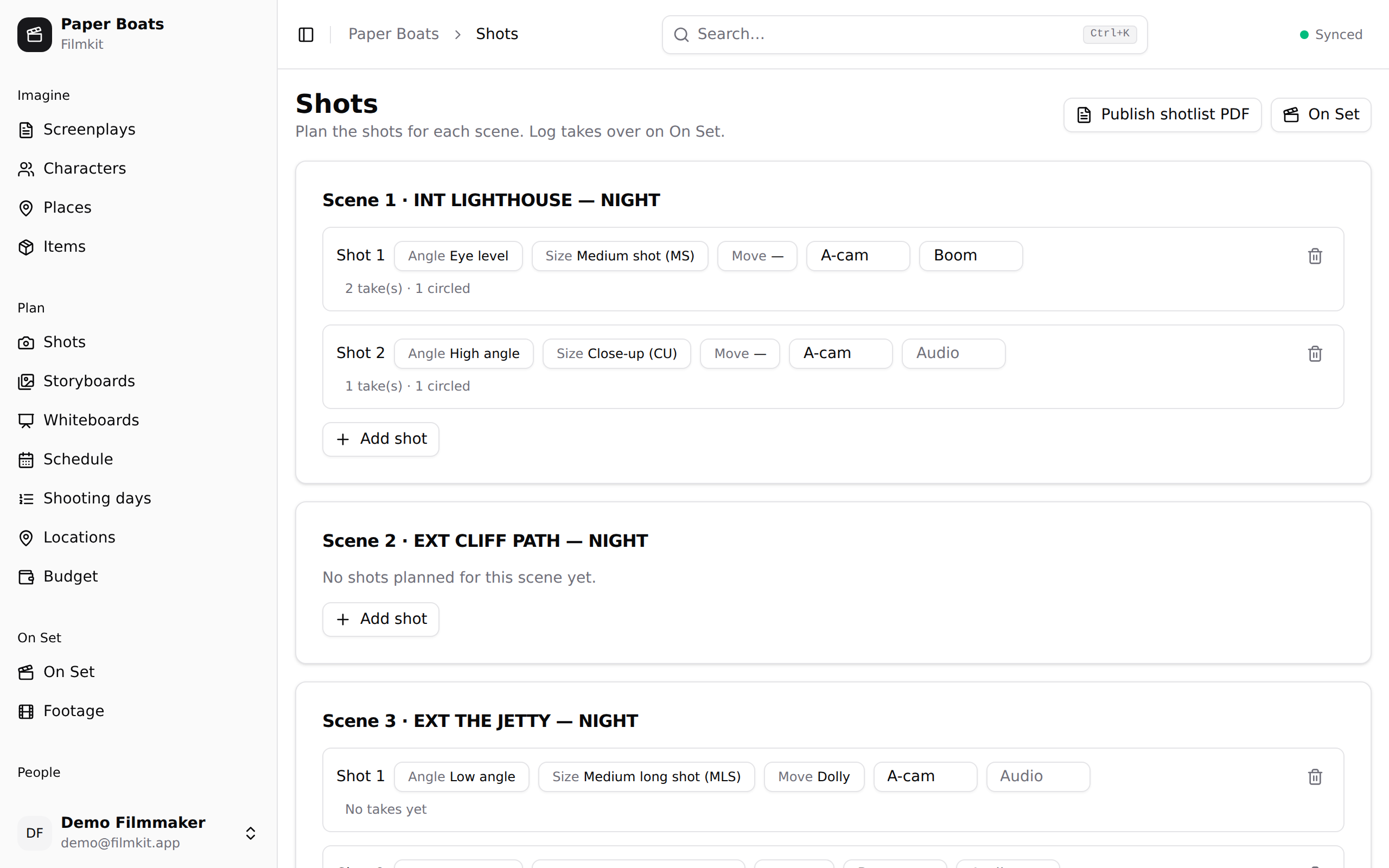This screenshot has height=868, width=1389.
Task: Open Characters in the sidebar
Action: point(138,169)
